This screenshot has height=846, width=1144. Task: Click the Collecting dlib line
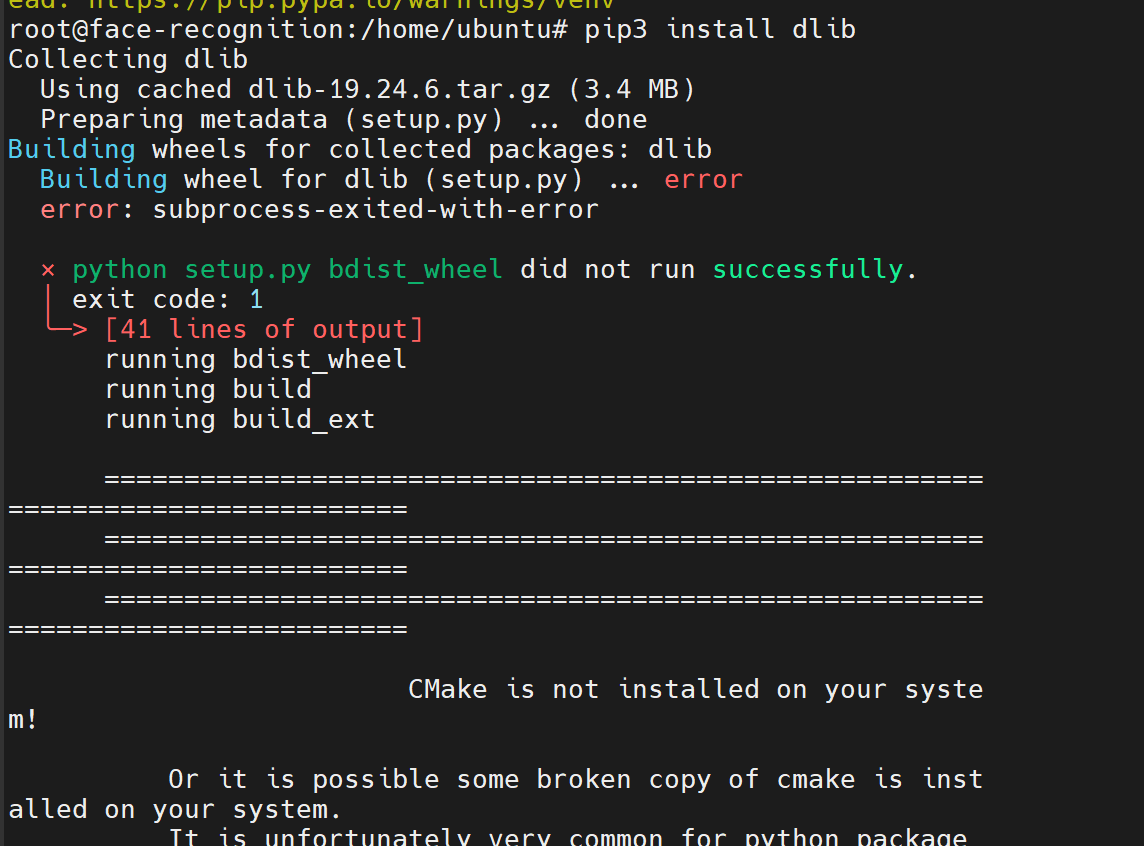(128, 59)
